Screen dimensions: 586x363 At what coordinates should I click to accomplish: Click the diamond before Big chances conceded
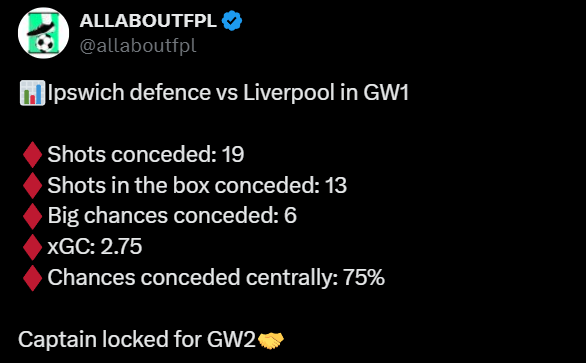click(33, 216)
